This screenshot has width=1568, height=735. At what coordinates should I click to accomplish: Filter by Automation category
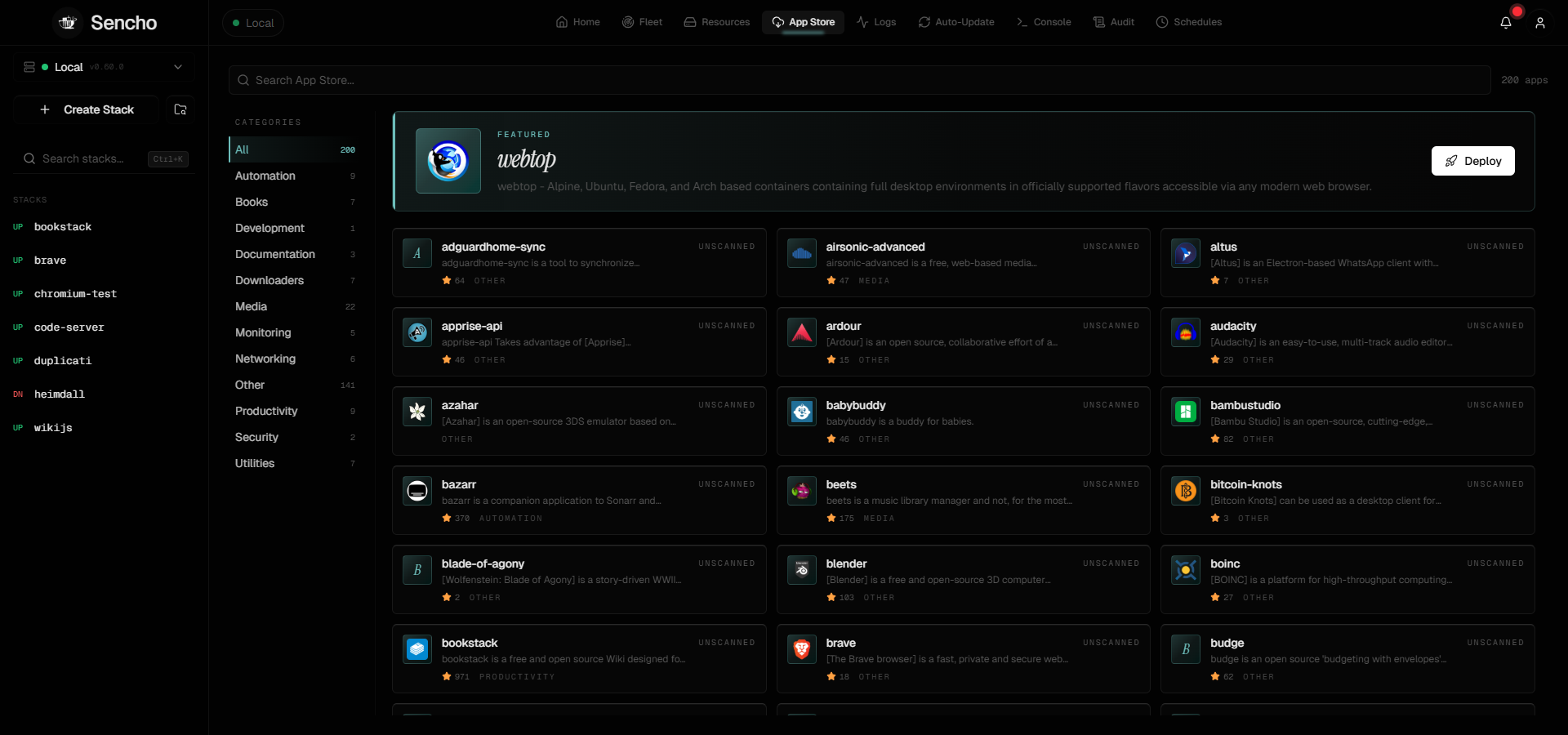296,176
